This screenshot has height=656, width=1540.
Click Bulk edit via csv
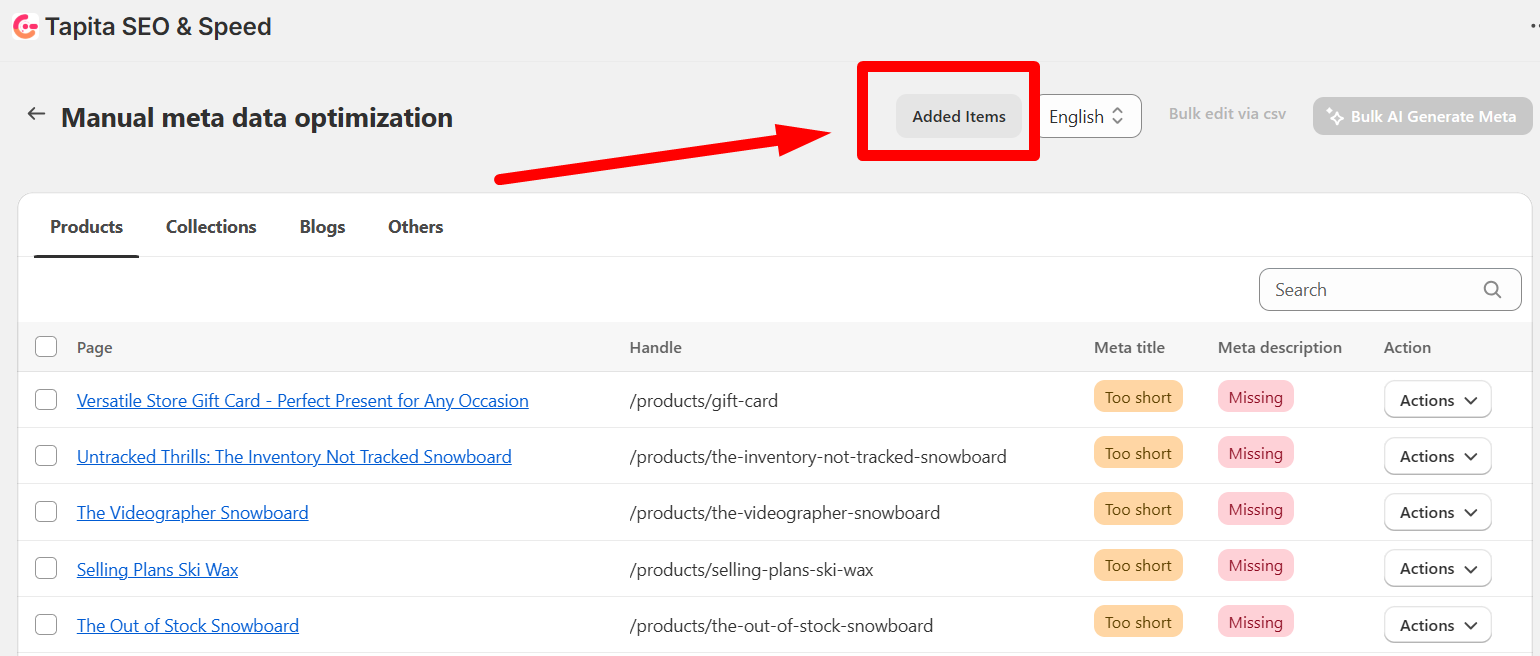pos(1227,114)
